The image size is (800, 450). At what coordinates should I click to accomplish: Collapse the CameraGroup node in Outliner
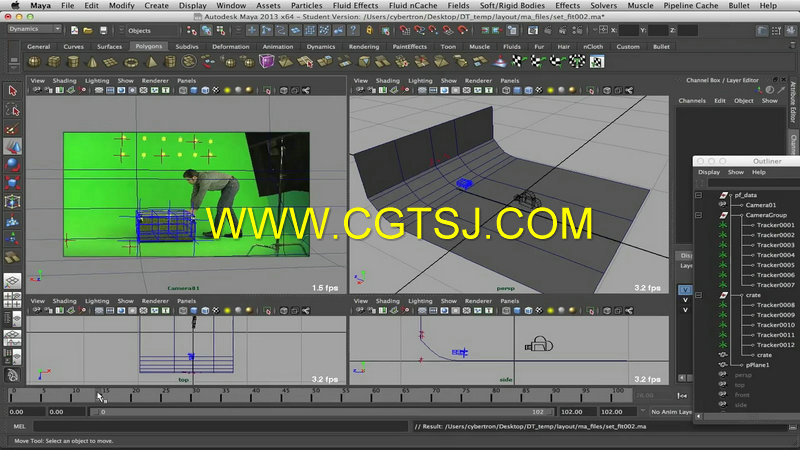coord(698,215)
